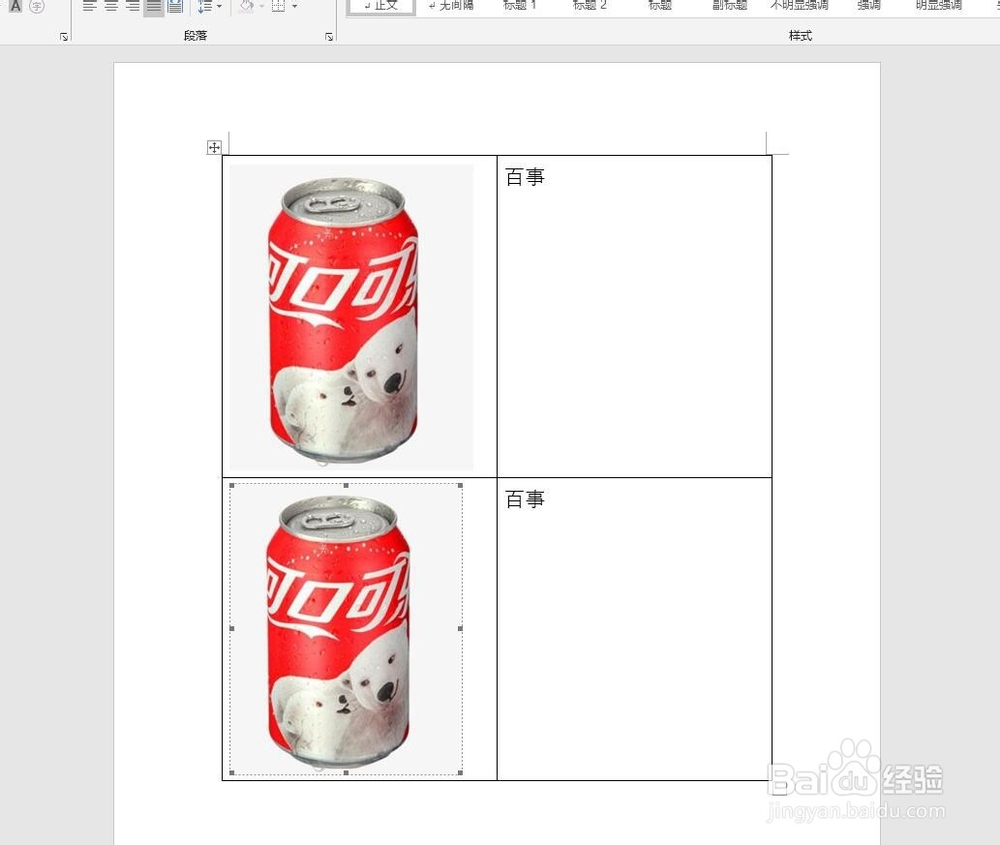1000x845 pixels.
Task: Select the cola can image in the top row
Action: [x=351, y=317]
